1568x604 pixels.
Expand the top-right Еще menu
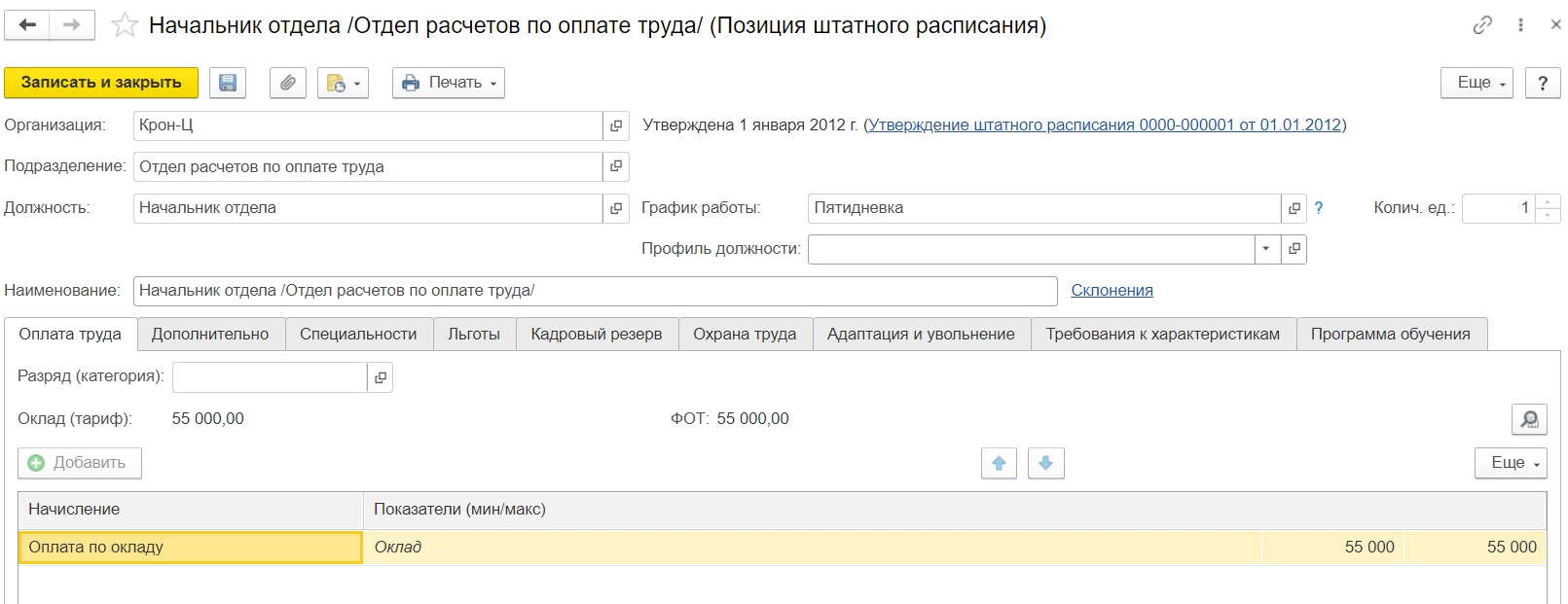point(1476,83)
